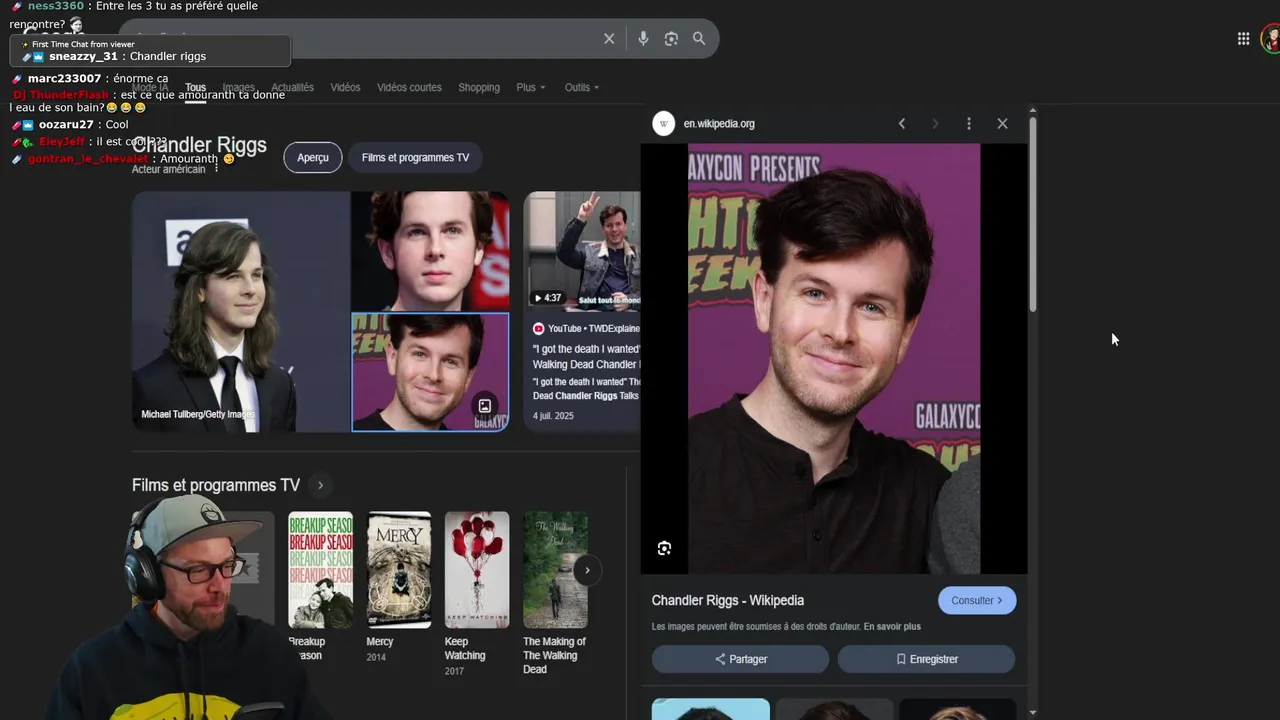The width and height of the screenshot is (1280, 720).
Task: Click the Films et programmes TV heading
Action: pyautogui.click(x=216, y=486)
